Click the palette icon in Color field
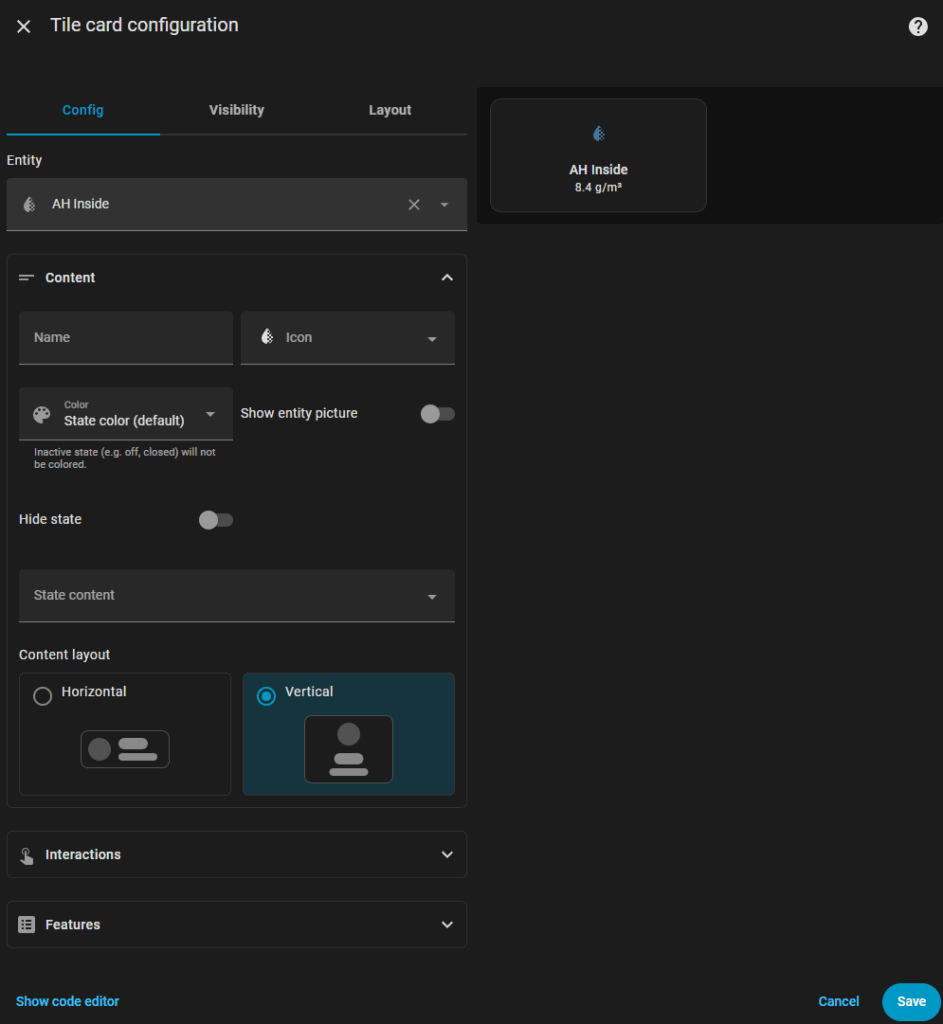Screen dimensions: 943x1024 point(42,415)
